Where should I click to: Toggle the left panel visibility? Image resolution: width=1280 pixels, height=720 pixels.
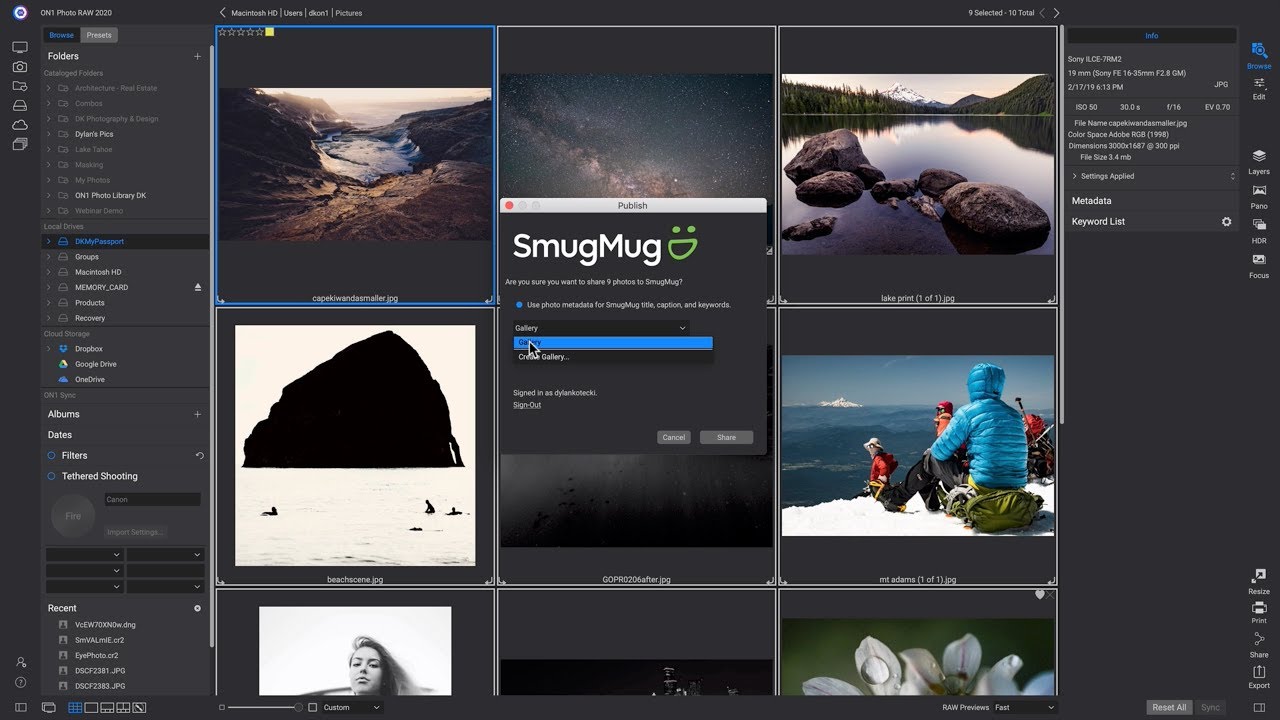pyautogui.click(x=20, y=708)
